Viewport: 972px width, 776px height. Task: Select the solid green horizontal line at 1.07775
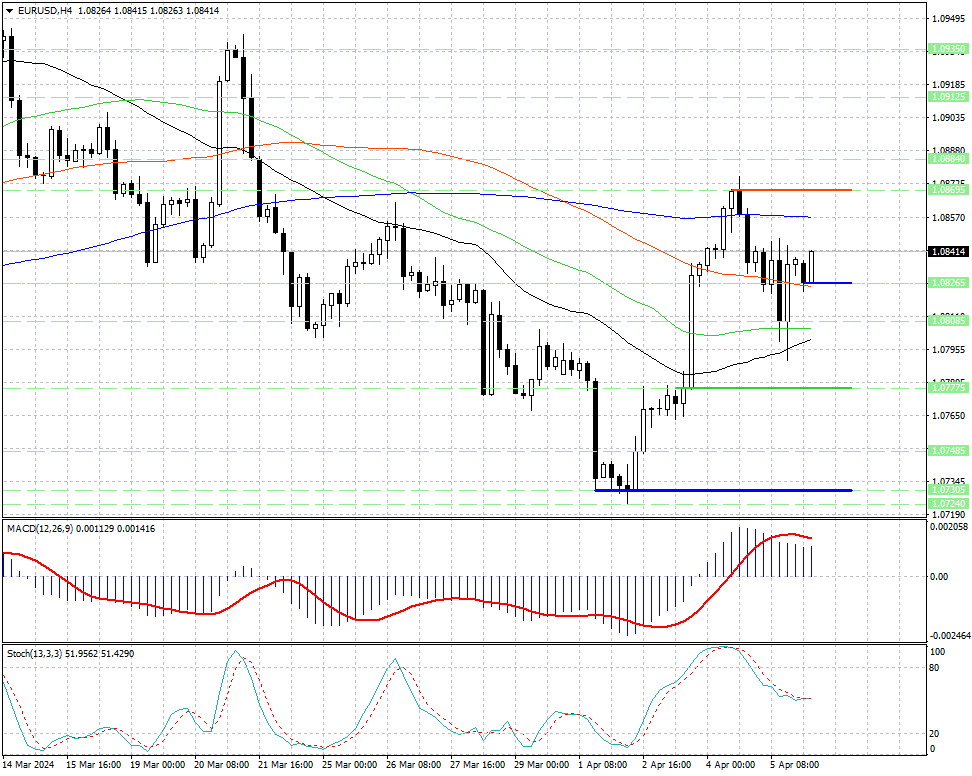tap(764, 388)
